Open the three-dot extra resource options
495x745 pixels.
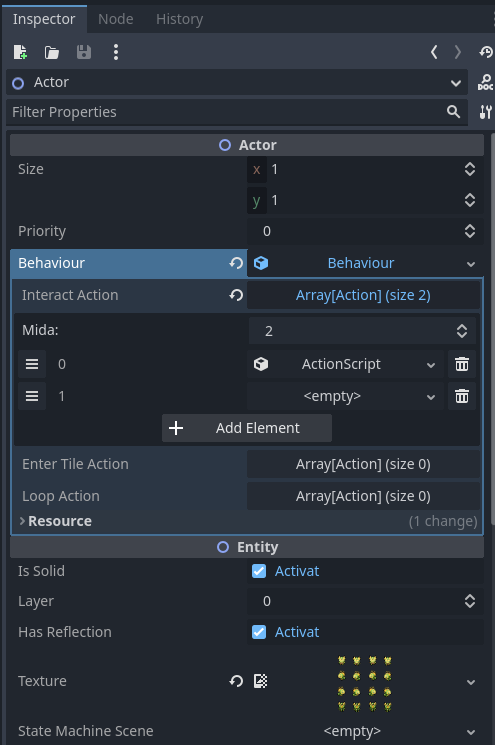(x=116, y=52)
